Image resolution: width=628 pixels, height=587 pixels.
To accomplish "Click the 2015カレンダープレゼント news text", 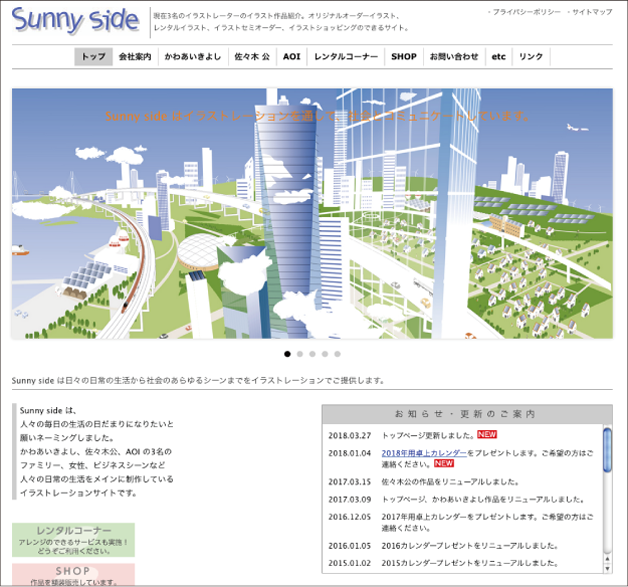I will 470,563.
